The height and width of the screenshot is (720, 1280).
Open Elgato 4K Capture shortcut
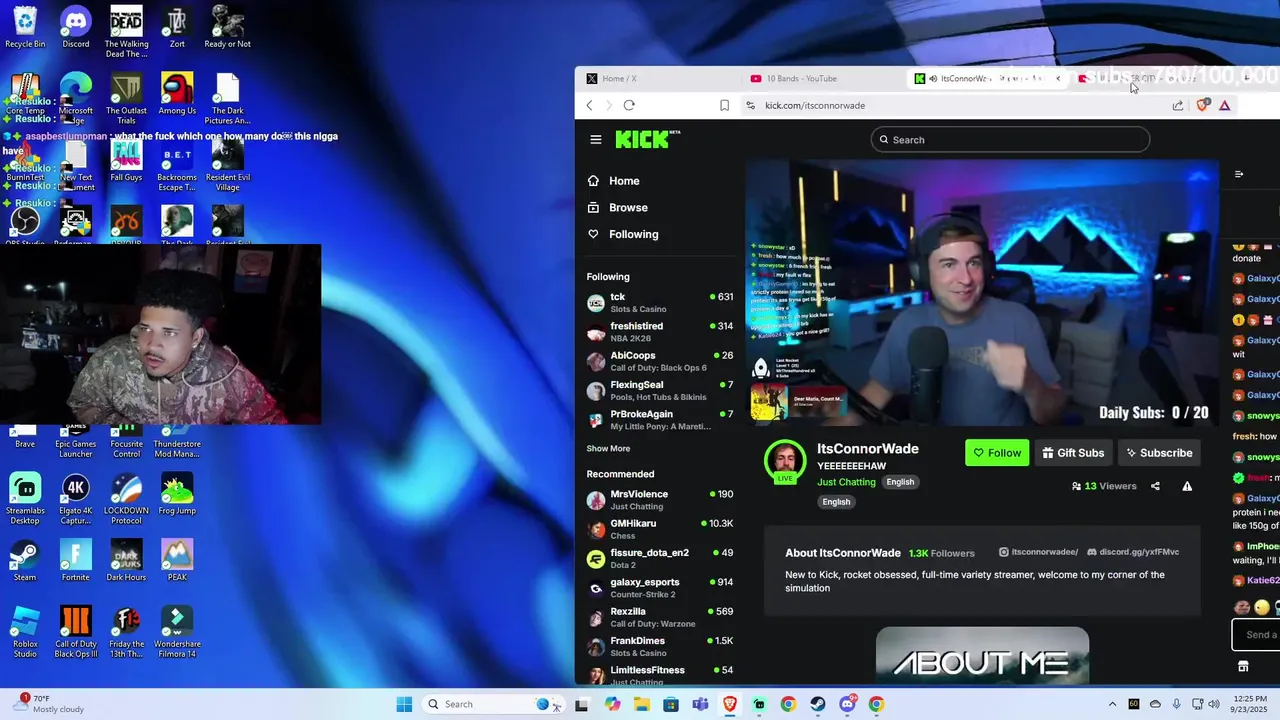[76, 498]
